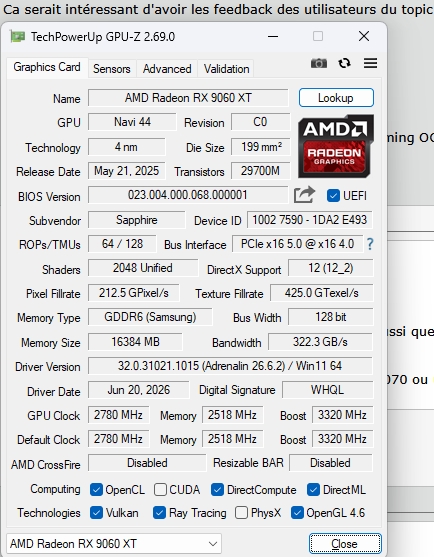Toggle the Ray Tracing checkbox

(x=159, y=513)
